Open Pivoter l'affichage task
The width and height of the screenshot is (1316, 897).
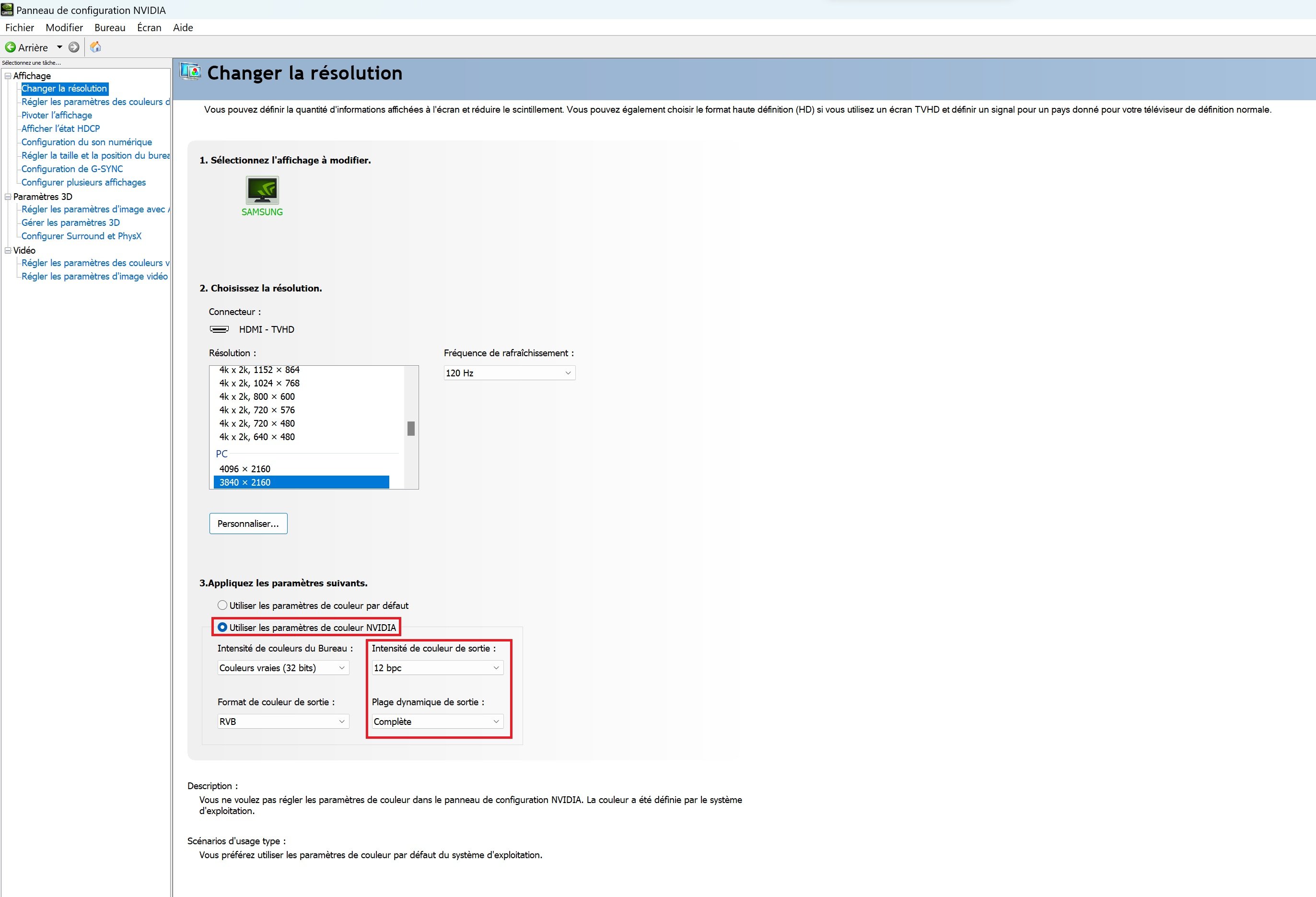pyautogui.click(x=57, y=116)
